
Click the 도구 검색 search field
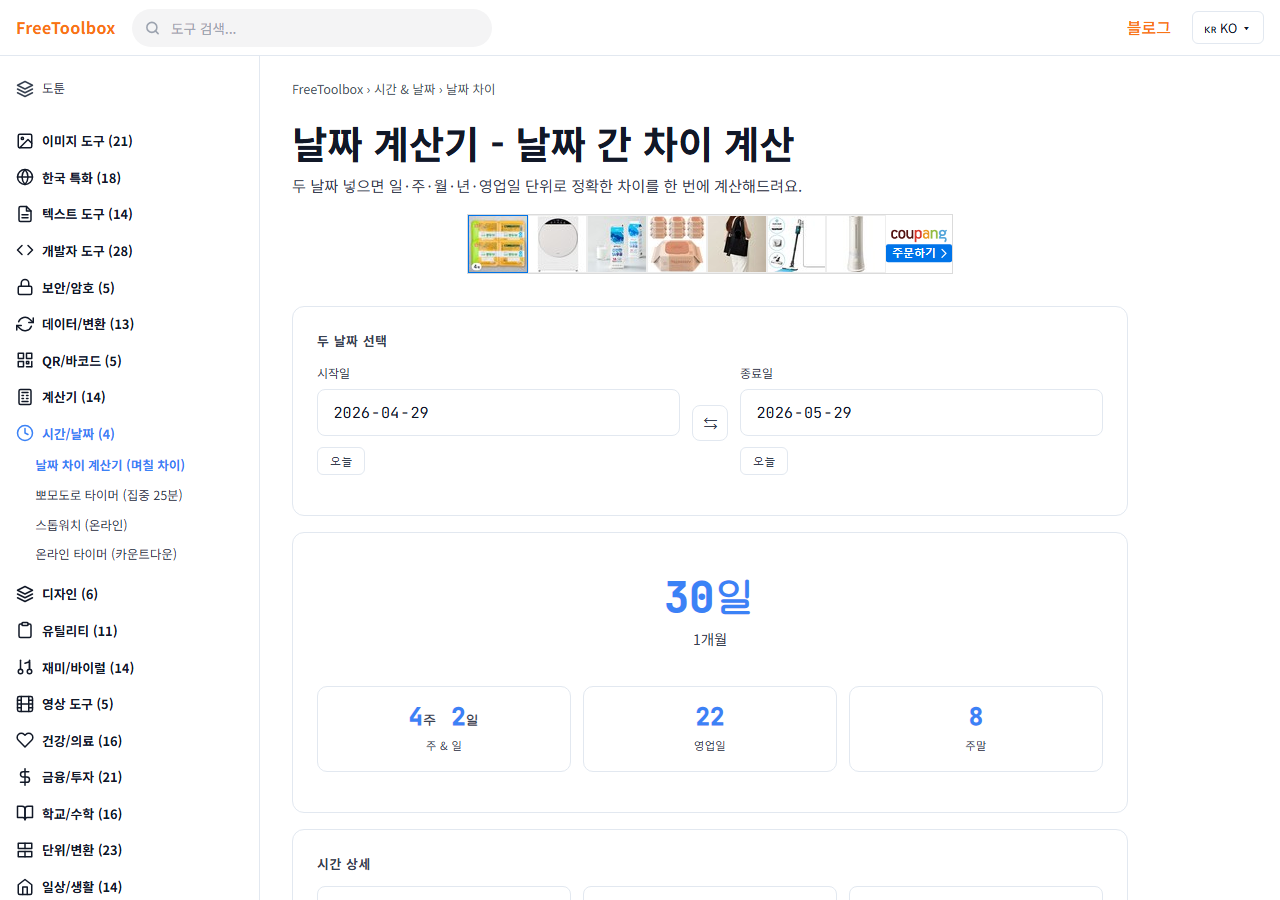tap(312, 28)
